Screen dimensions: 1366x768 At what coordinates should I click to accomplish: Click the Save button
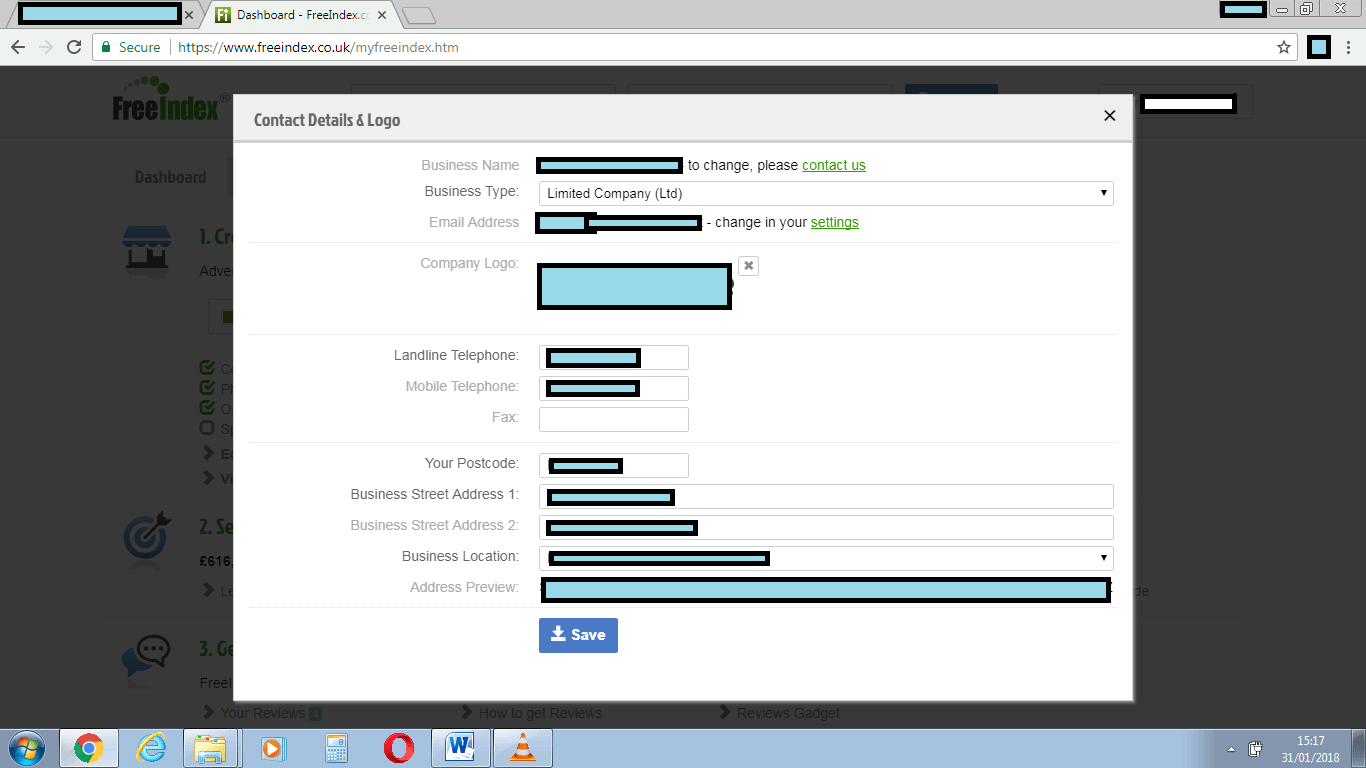(x=578, y=635)
